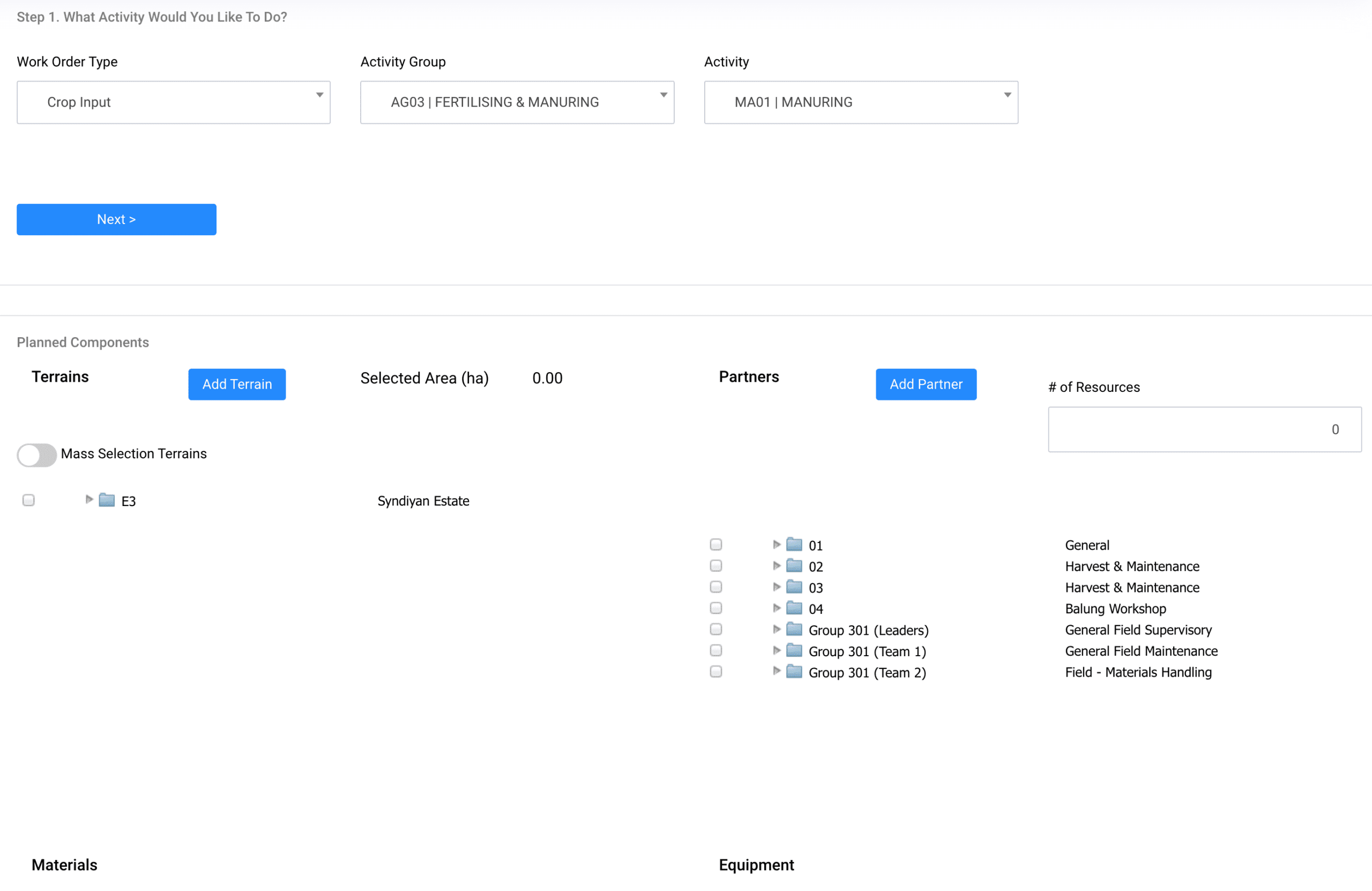The image size is (1372, 891).
Task: Tick the Group 301 (Leaders) checkbox
Action: click(x=716, y=629)
